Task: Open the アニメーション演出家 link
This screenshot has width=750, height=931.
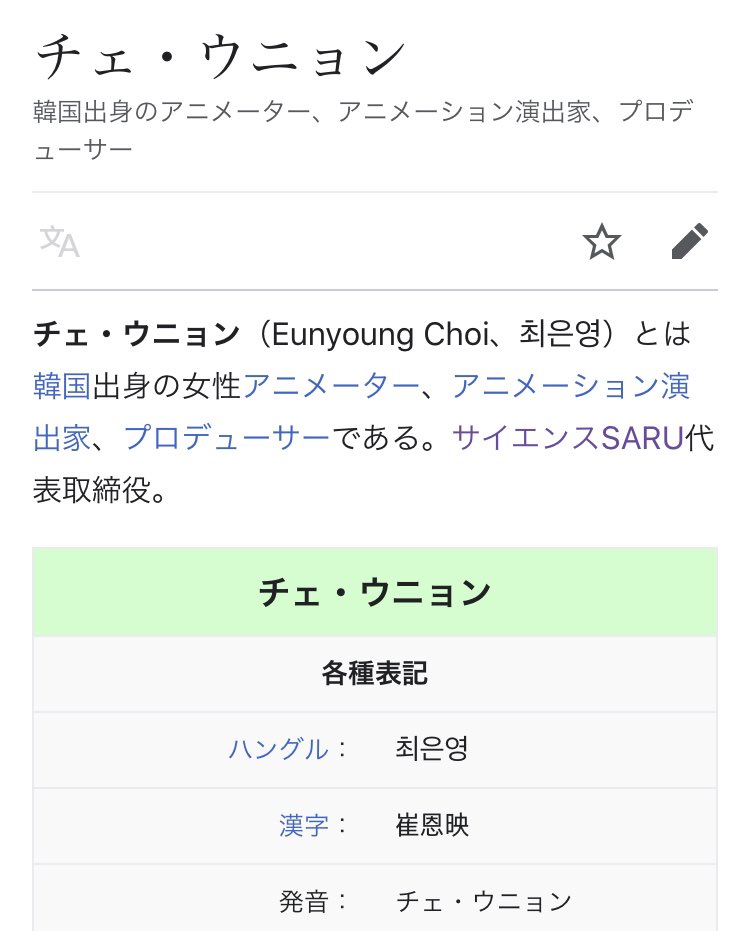Action: click(x=570, y=385)
